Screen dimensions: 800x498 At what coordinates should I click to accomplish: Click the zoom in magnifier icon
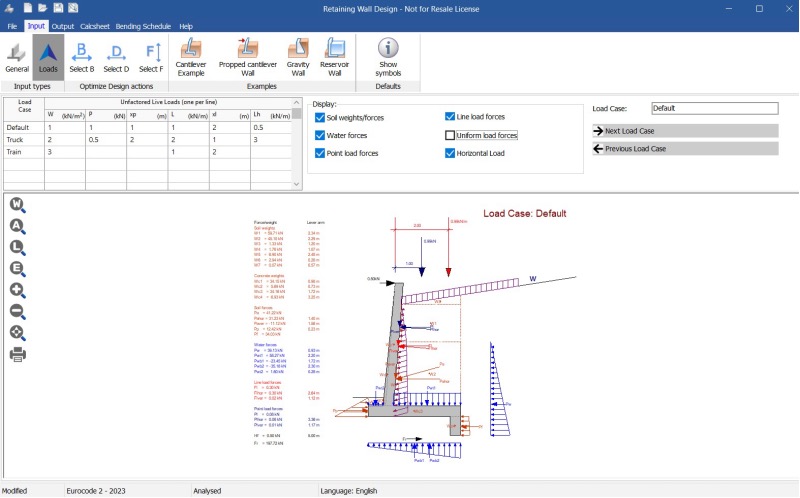coord(17,290)
